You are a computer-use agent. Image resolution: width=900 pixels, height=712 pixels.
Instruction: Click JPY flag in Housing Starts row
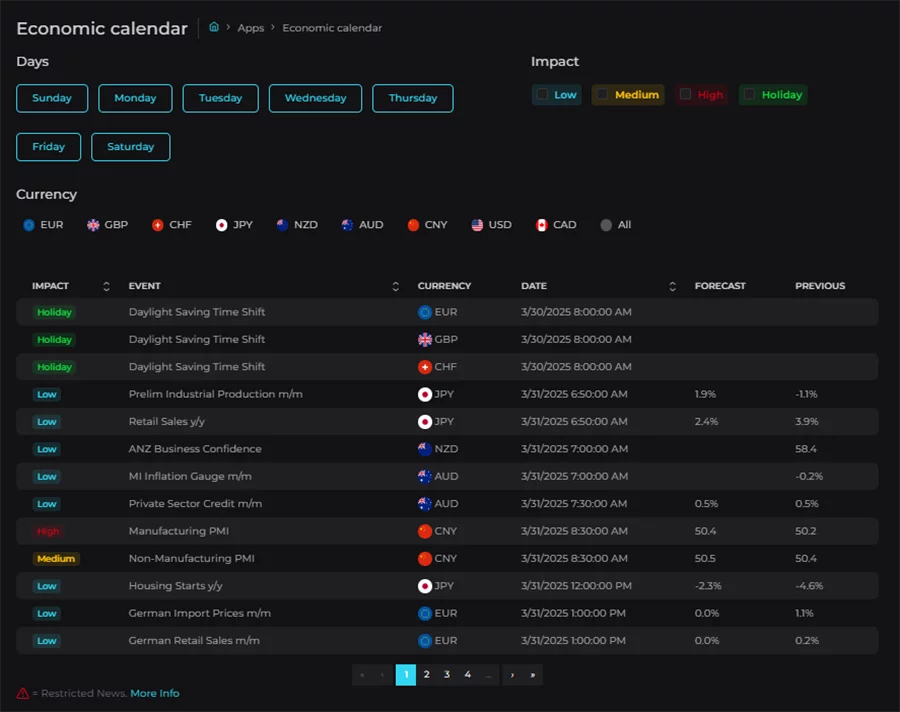click(425, 586)
